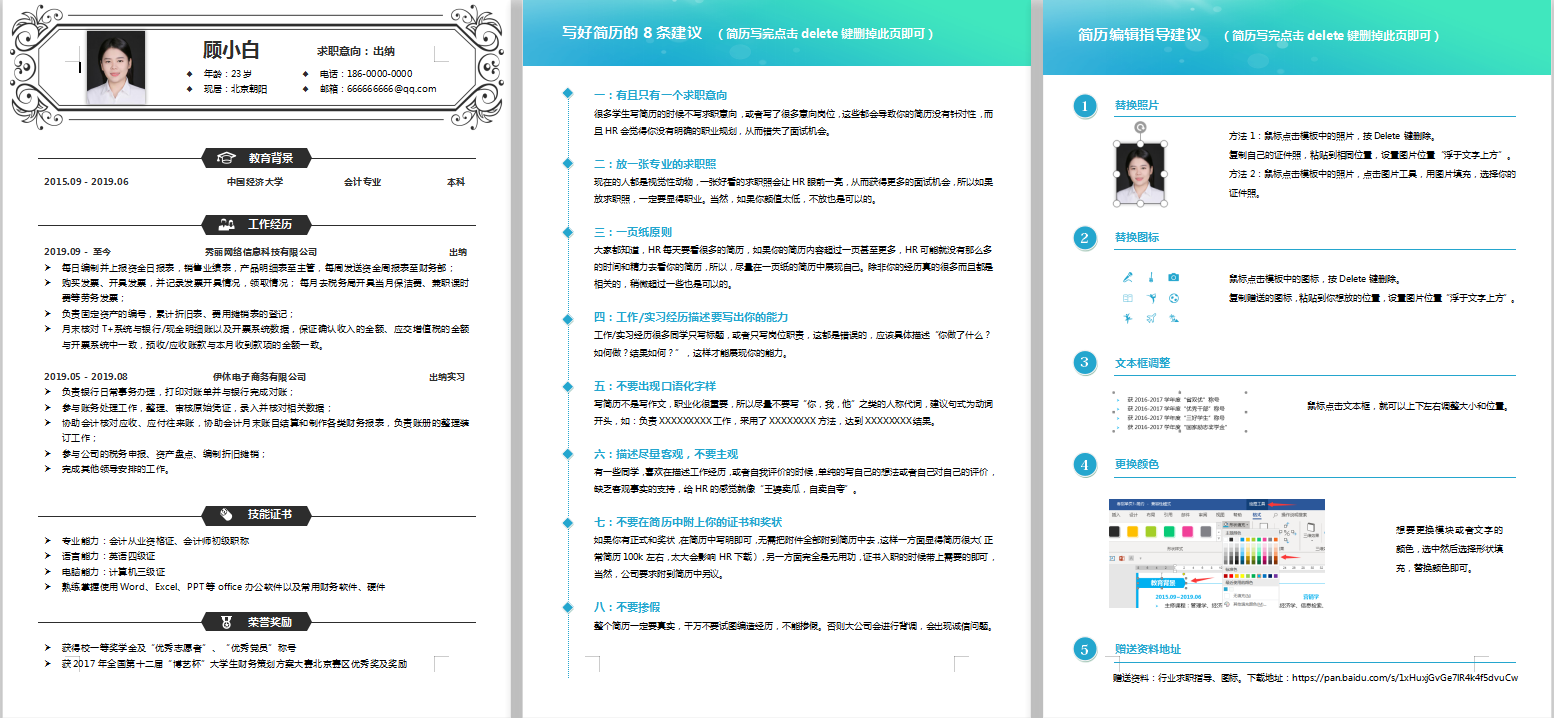Select the camera icon under 替换图标
The height and width of the screenshot is (718, 1554).
pyautogui.click(x=1174, y=277)
